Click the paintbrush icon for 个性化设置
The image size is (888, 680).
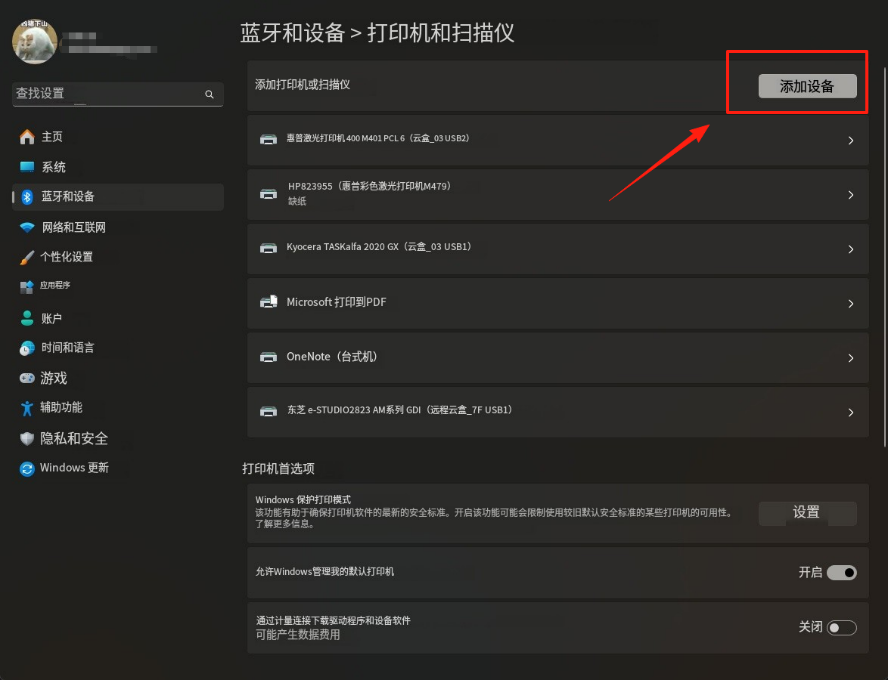27,258
